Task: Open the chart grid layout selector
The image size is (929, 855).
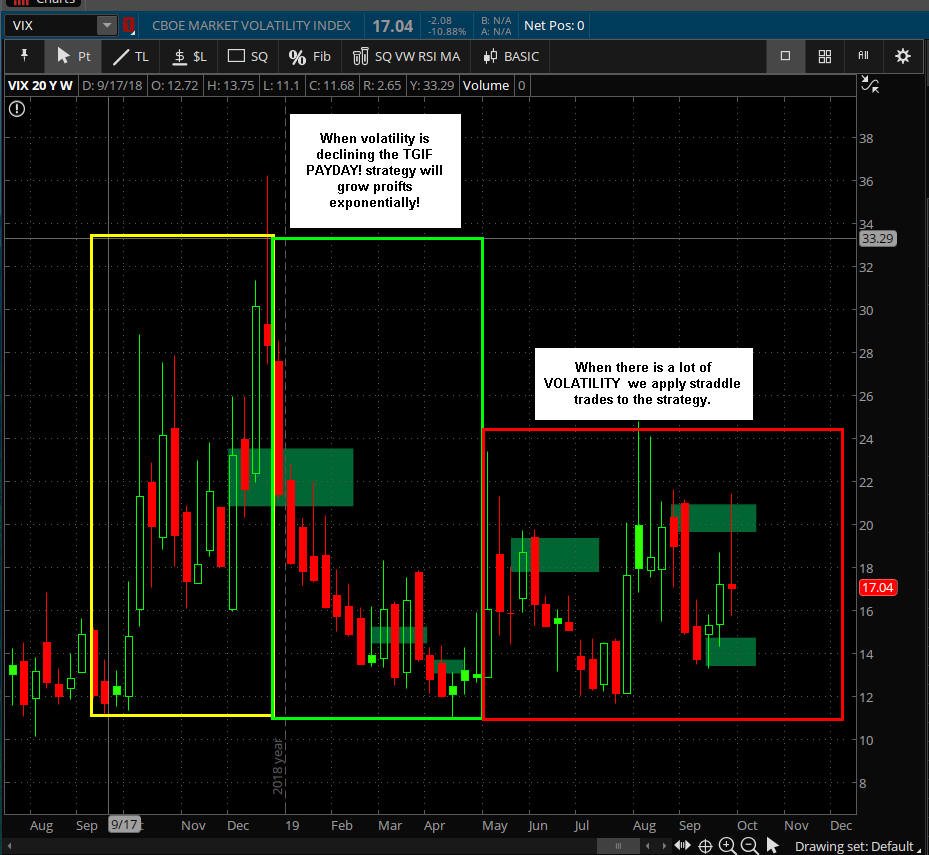Action: click(824, 56)
